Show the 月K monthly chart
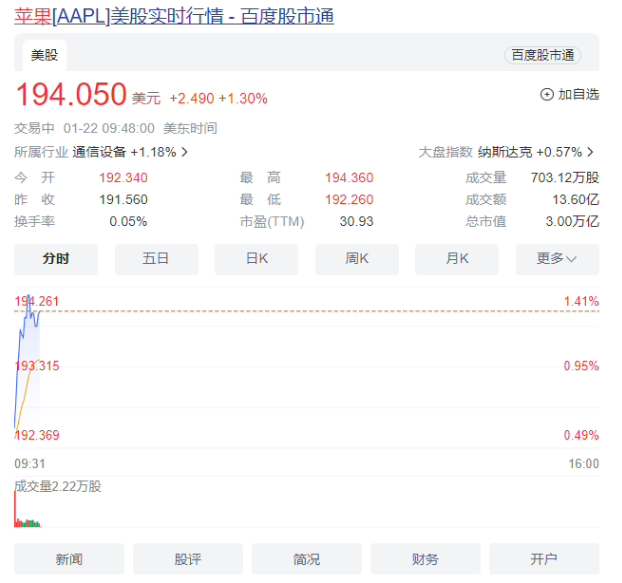Viewport: 622px width, 583px height. click(x=457, y=259)
